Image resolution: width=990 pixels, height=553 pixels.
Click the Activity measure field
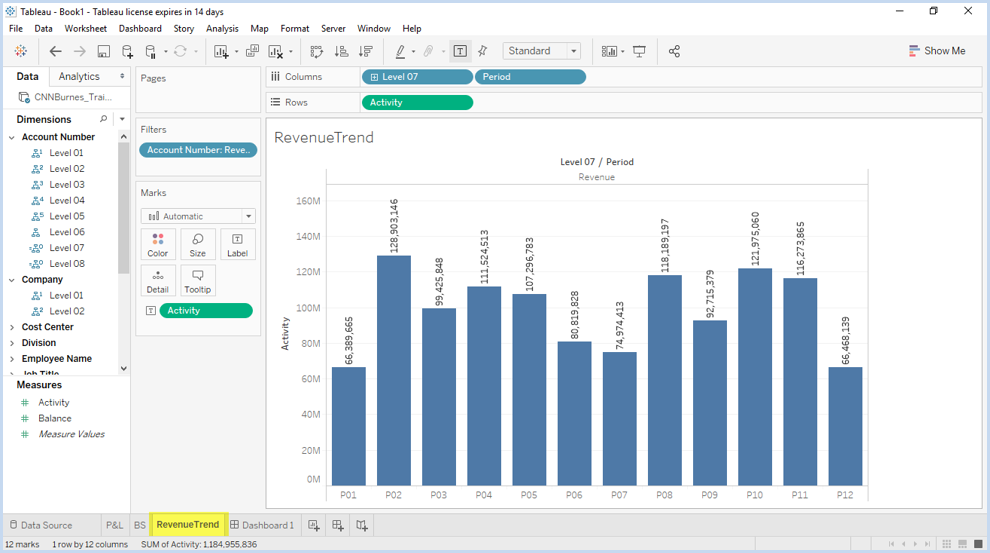tap(54, 402)
